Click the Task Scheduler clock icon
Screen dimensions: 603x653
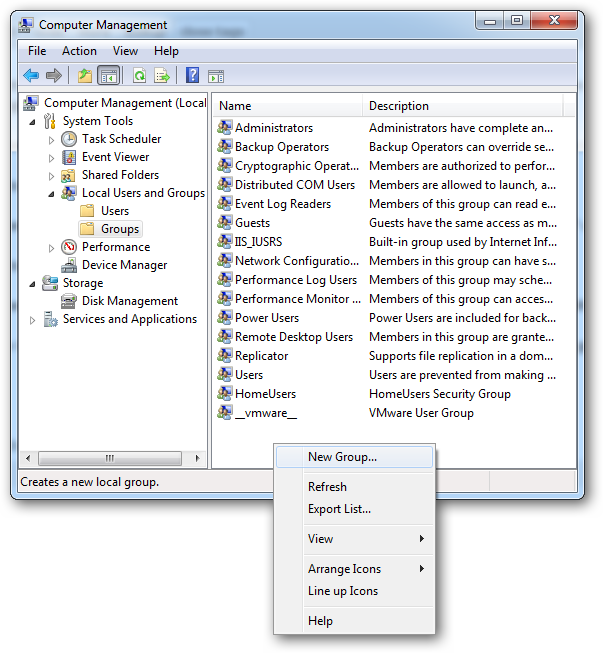[69, 139]
